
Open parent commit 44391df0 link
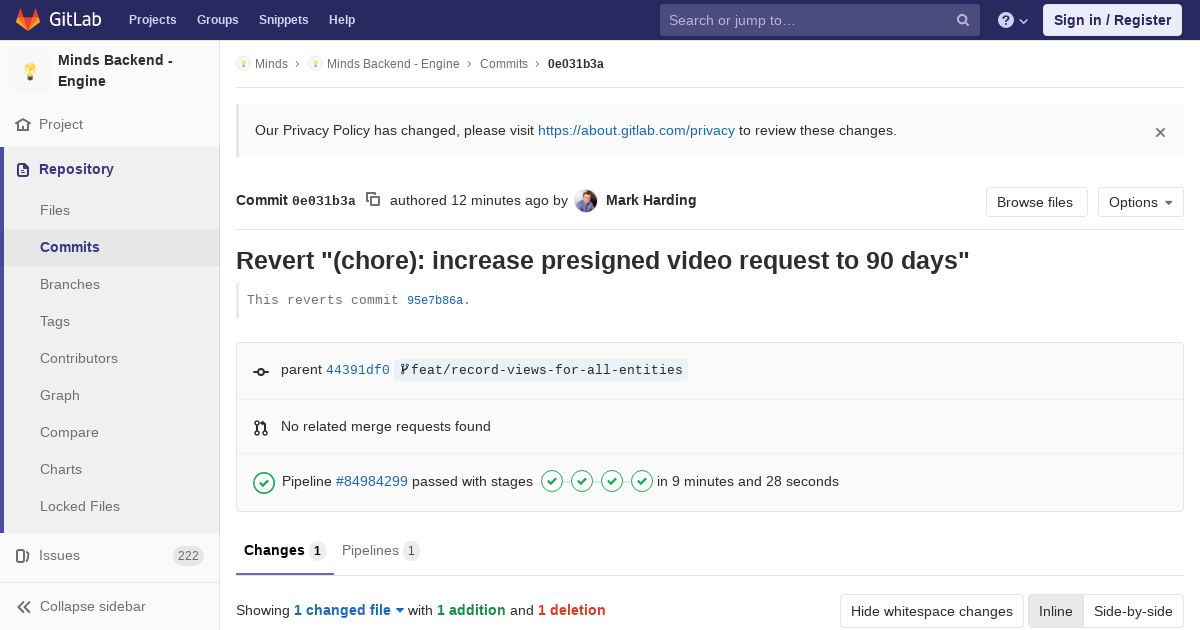coord(358,370)
